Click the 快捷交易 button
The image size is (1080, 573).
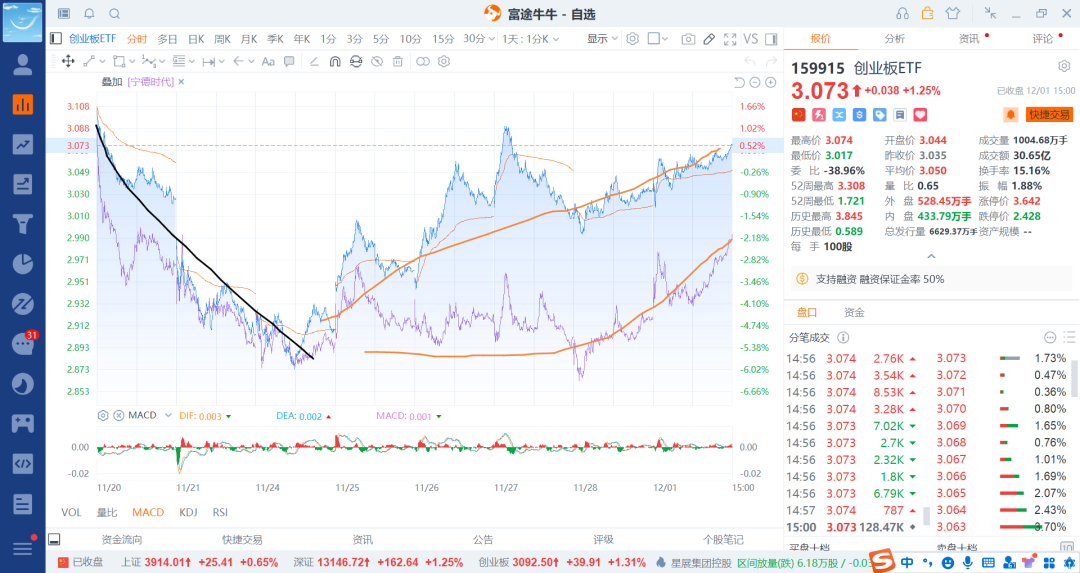(1049, 114)
